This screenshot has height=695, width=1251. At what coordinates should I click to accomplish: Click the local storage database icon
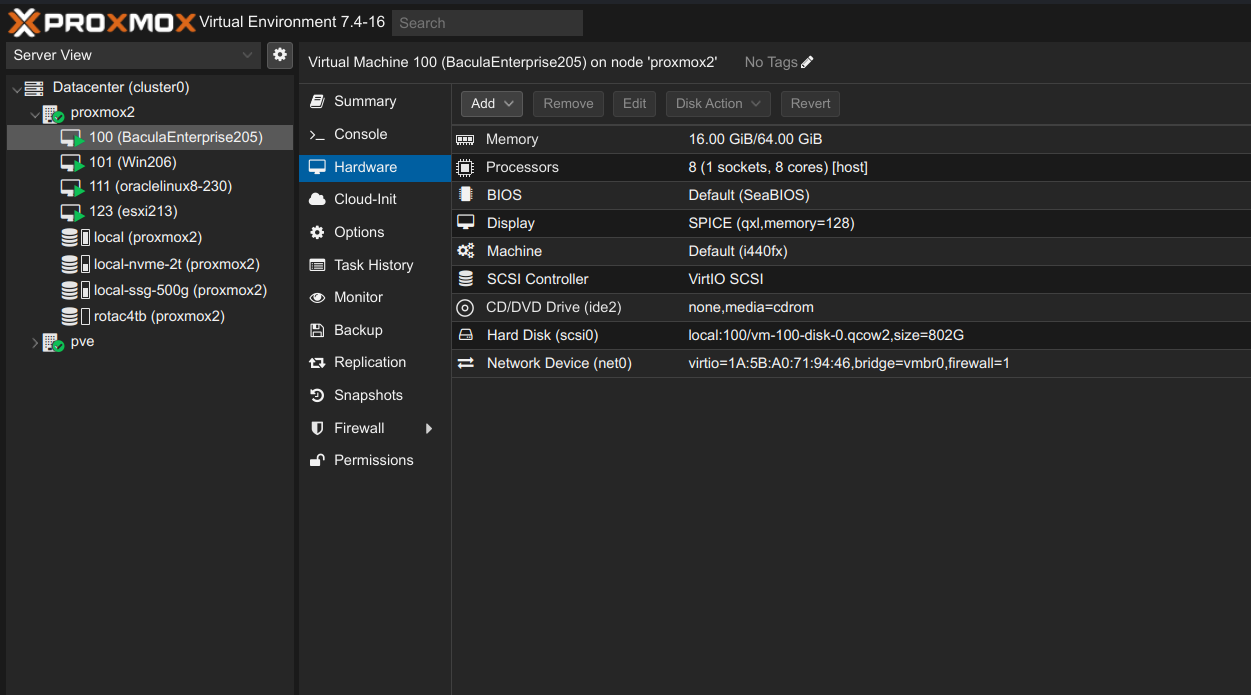tap(71, 238)
